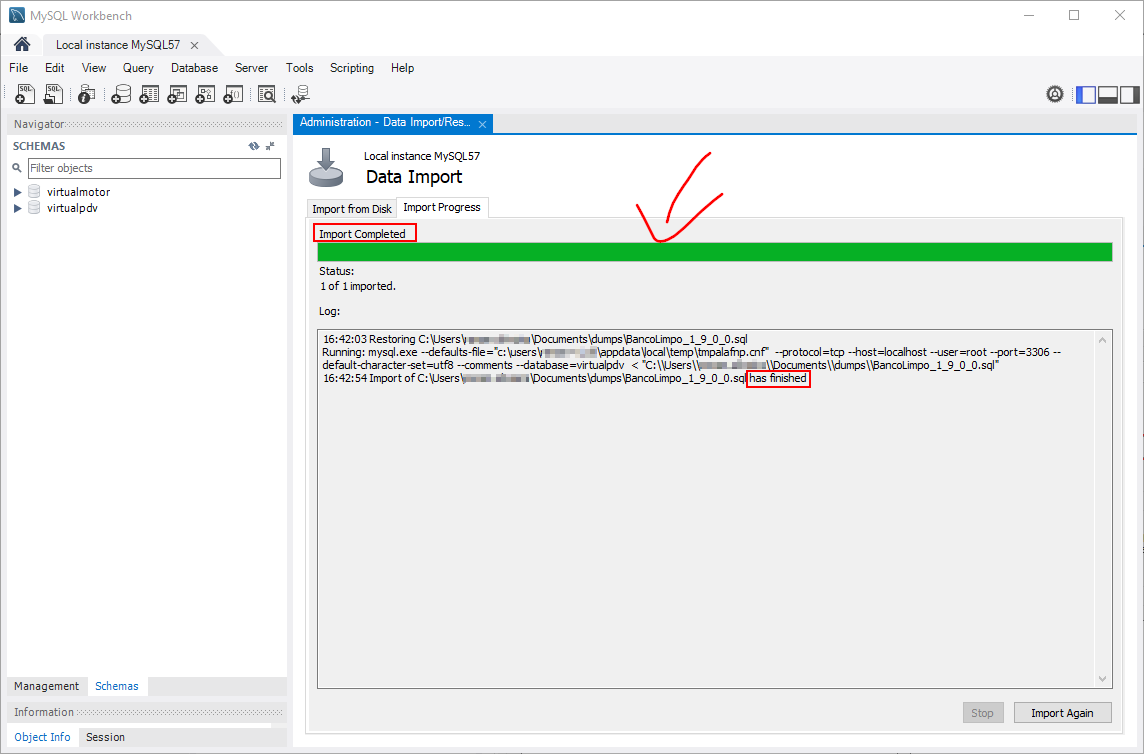Open the File menu

[x=18, y=68]
